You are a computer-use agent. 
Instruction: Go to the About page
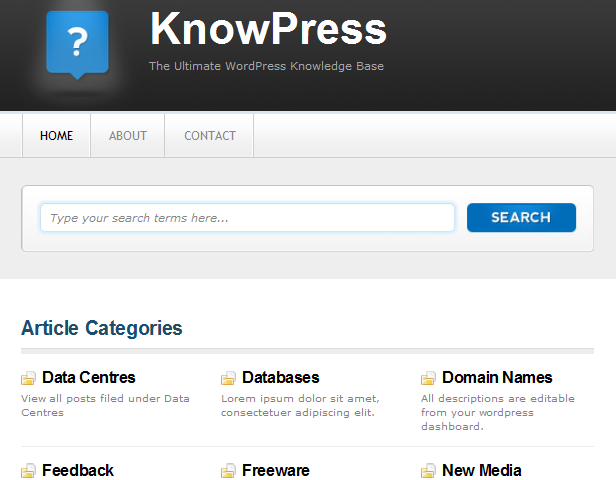tap(128, 136)
